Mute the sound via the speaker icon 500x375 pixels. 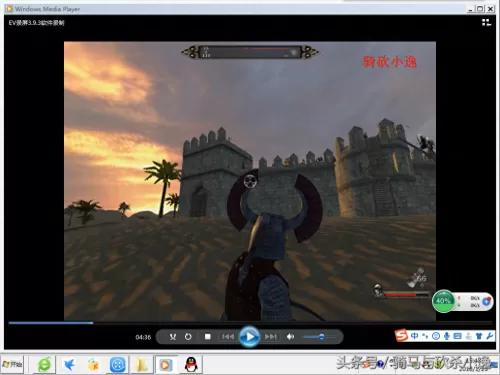point(290,337)
